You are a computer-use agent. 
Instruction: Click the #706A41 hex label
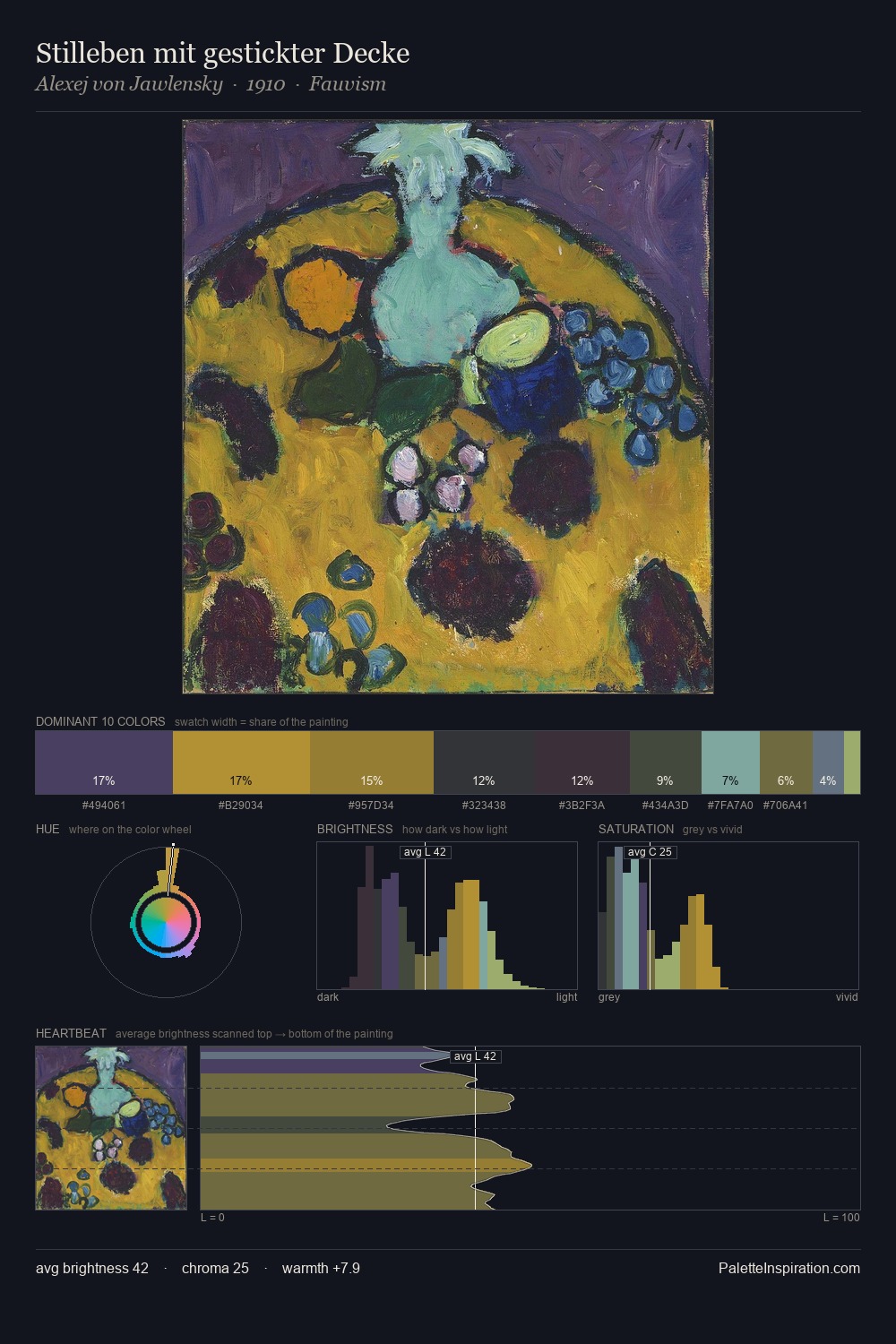pos(786,806)
